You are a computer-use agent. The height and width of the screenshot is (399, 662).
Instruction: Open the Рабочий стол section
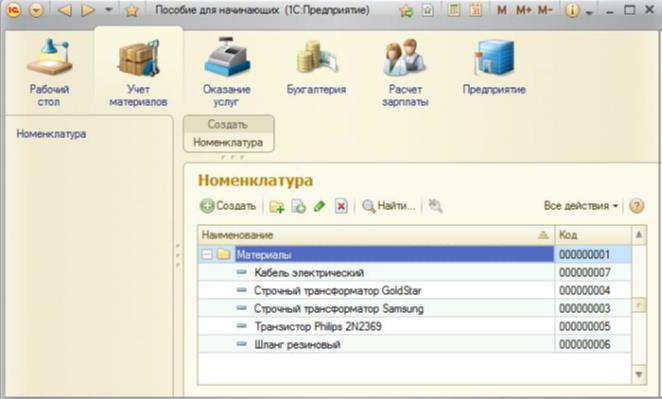[x=49, y=71]
